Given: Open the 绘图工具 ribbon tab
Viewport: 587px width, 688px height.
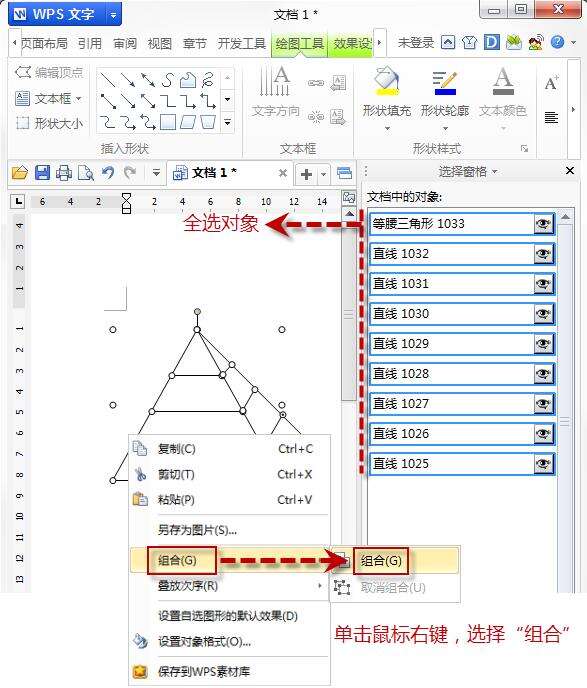Looking at the screenshot, I should point(299,43).
